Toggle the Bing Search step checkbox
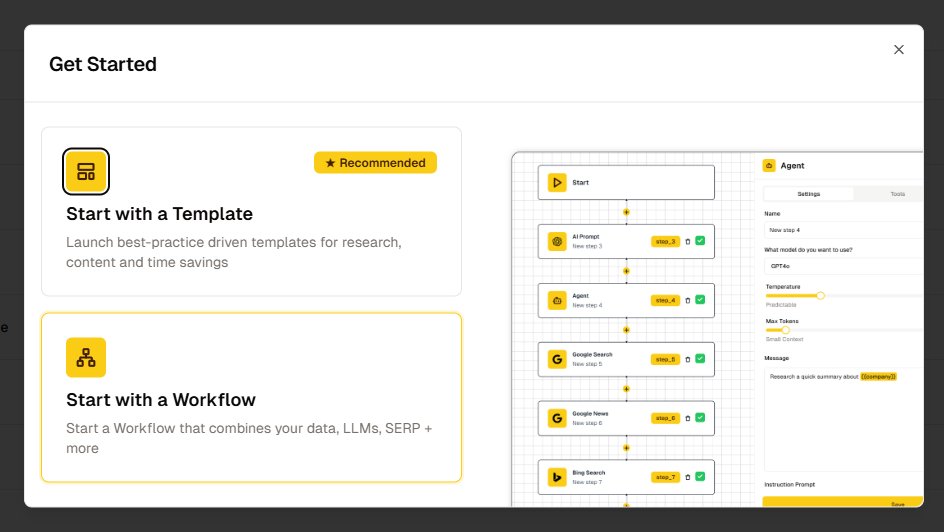 (700, 476)
